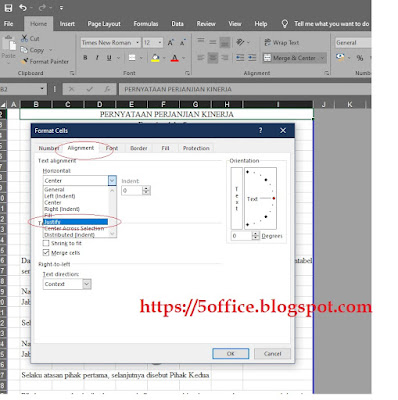398x400 pixels.
Task: Toggle Italic formatting in ribbon
Action: click(x=97, y=58)
